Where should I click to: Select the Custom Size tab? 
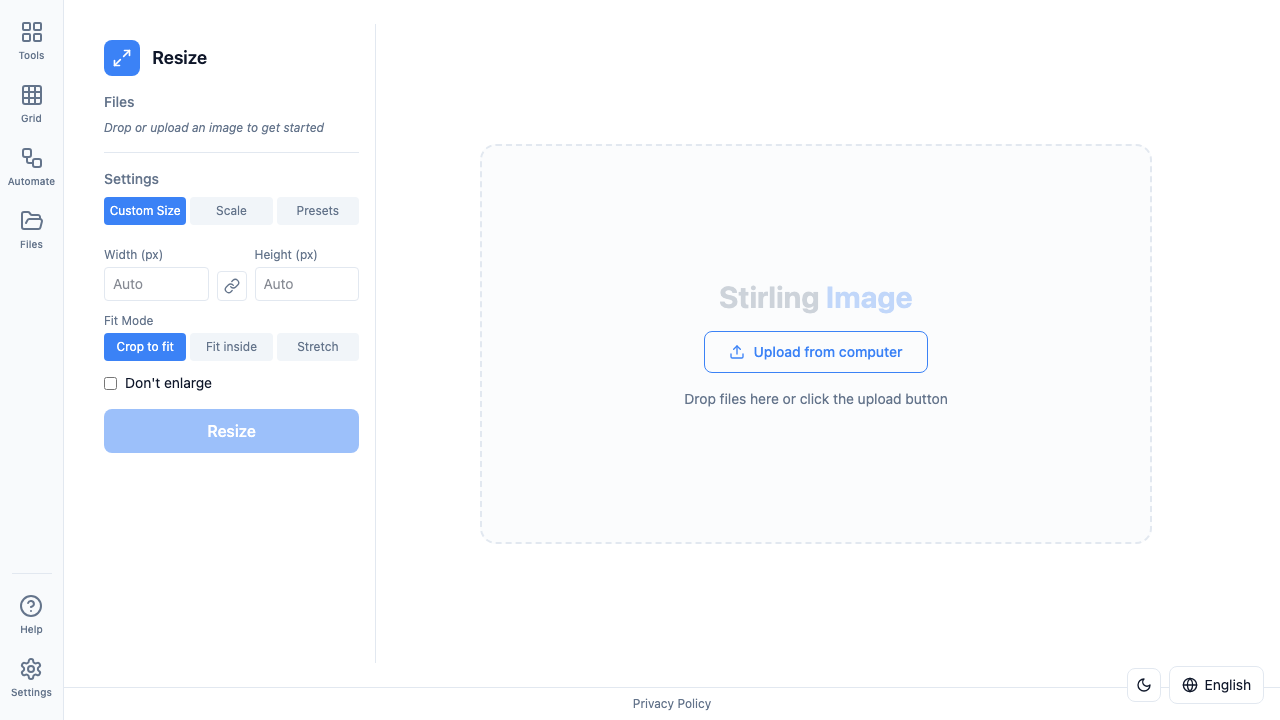[x=145, y=211]
